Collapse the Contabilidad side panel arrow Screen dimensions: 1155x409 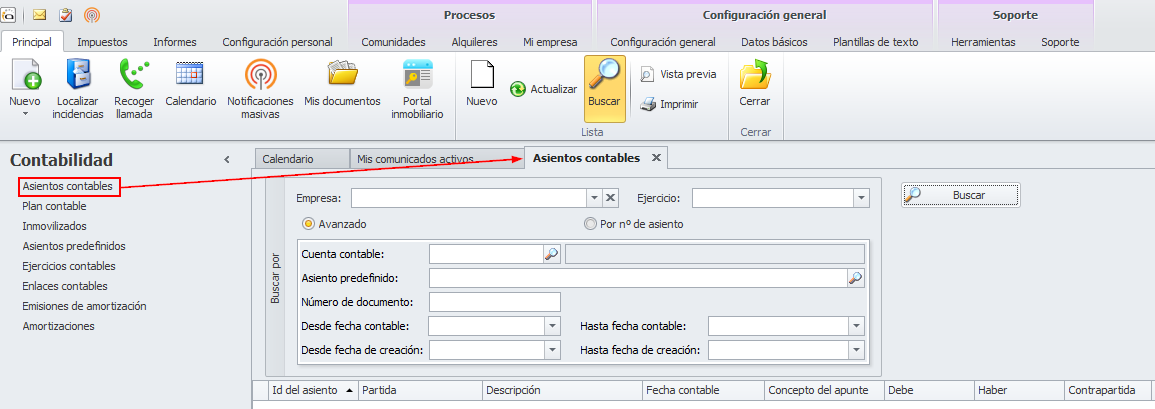tap(227, 159)
